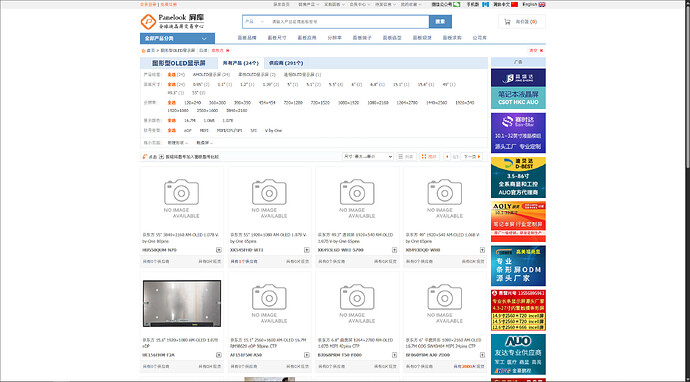Screen dimensions: 690x382
Task: Click the blue search button
Action: (x=440, y=22)
